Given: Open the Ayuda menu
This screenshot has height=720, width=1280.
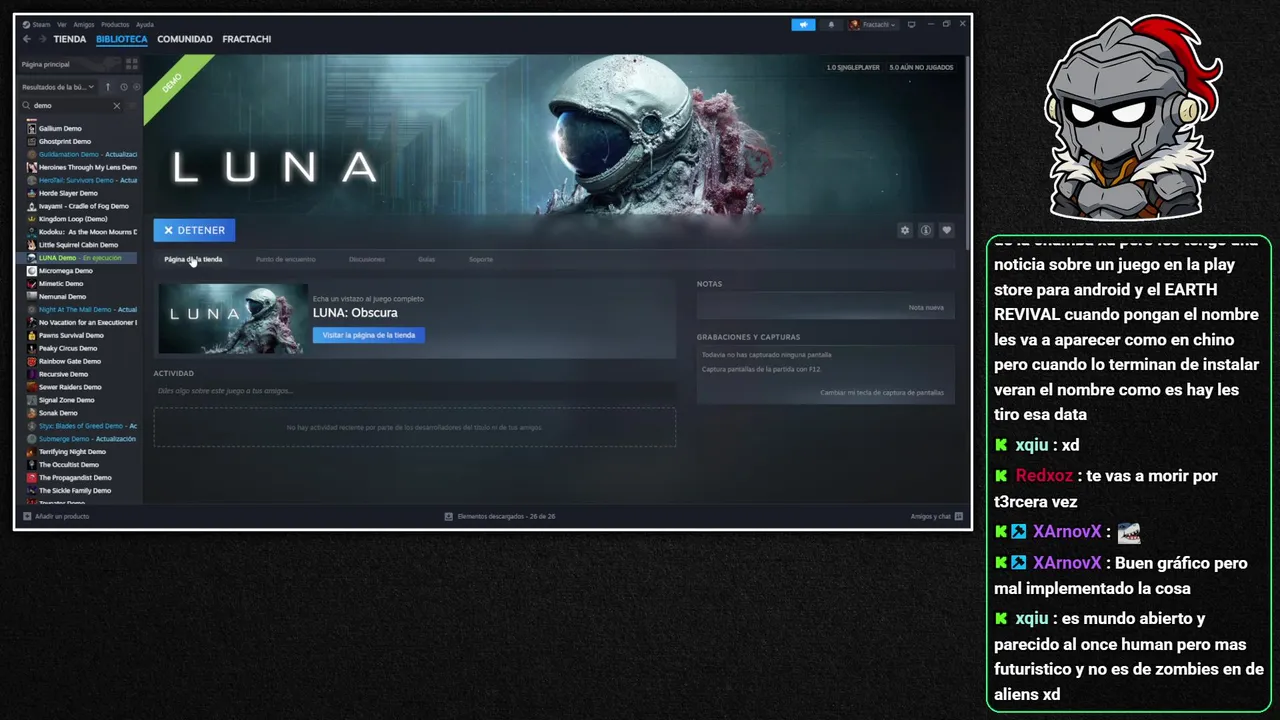Looking at the screenshot, I should [145, 24].
